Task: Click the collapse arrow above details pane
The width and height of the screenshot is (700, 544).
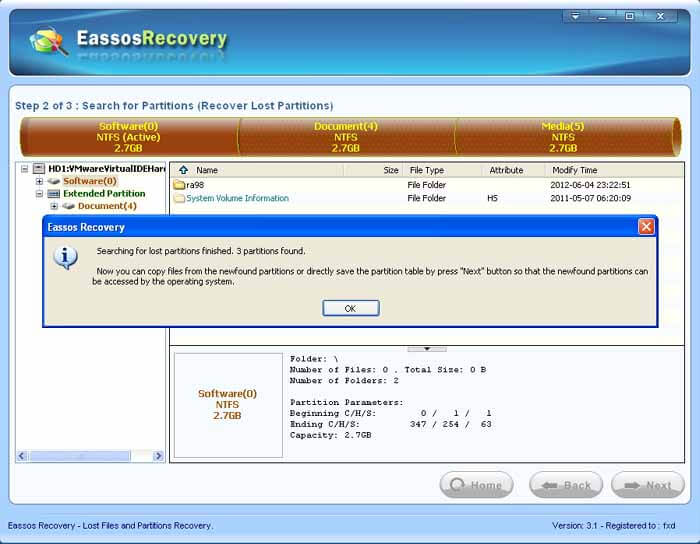Action: (427, 349)
